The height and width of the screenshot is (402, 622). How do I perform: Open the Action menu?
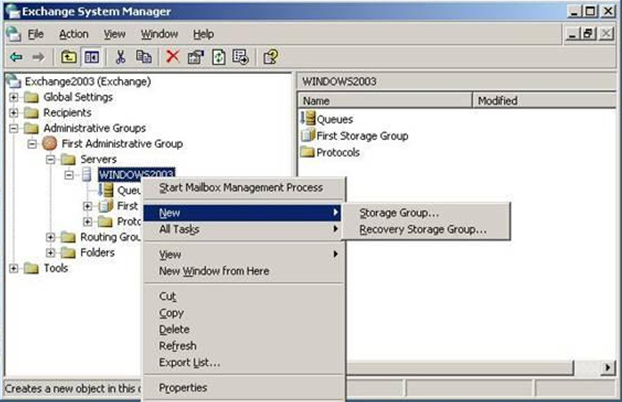[74, 34]
